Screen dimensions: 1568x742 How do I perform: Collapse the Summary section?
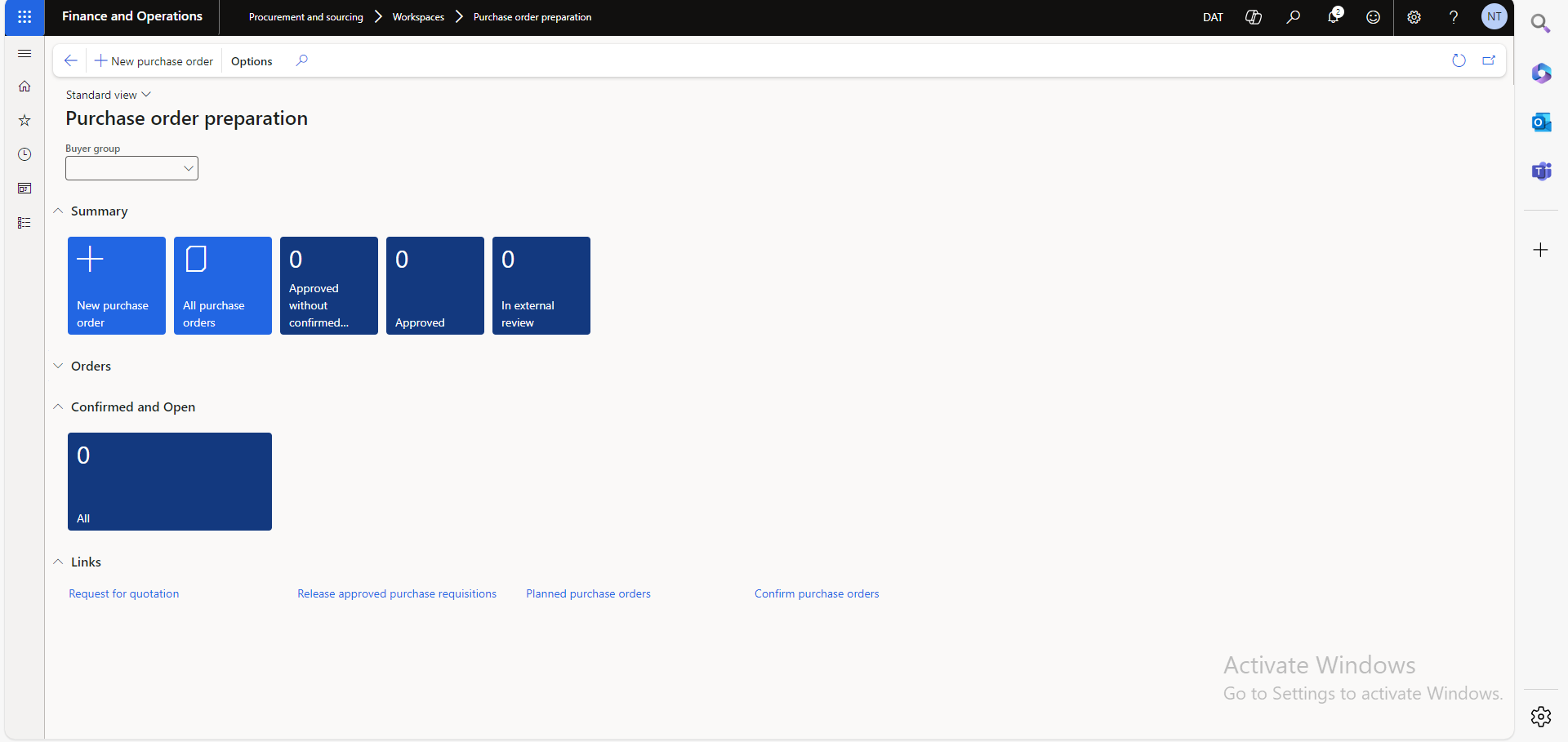coord(99,211)
